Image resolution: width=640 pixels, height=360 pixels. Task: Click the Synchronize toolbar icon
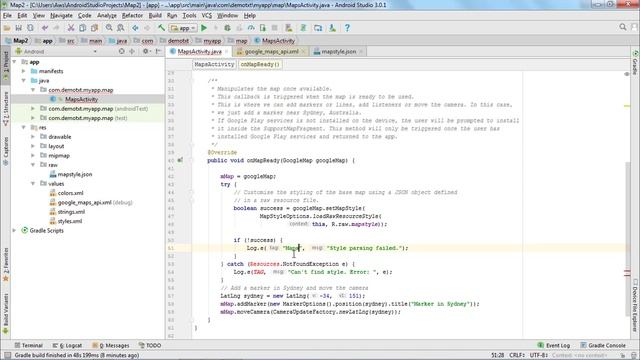click(30, 28)
